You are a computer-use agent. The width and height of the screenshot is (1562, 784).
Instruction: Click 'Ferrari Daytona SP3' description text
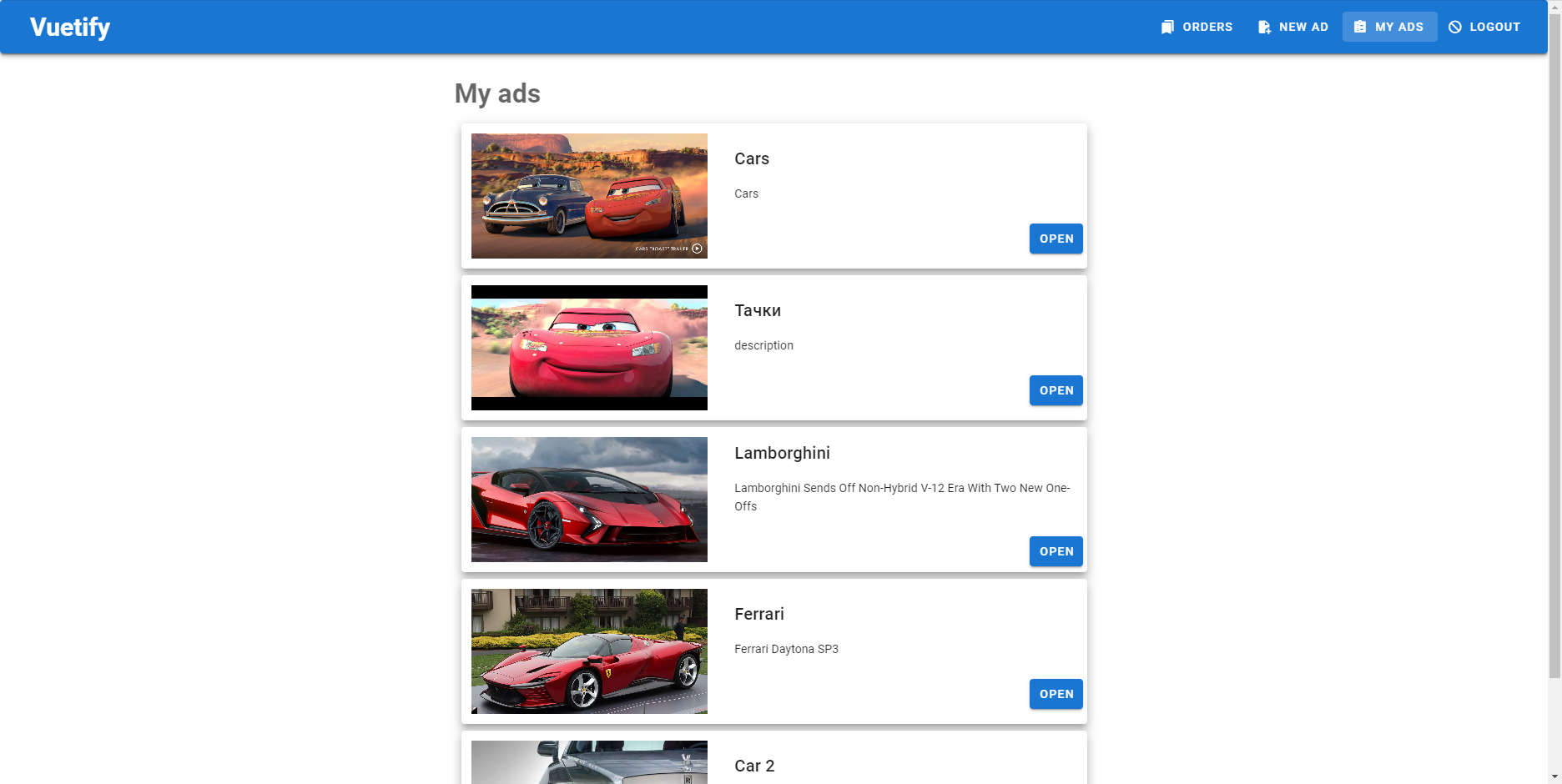(786, 649)
